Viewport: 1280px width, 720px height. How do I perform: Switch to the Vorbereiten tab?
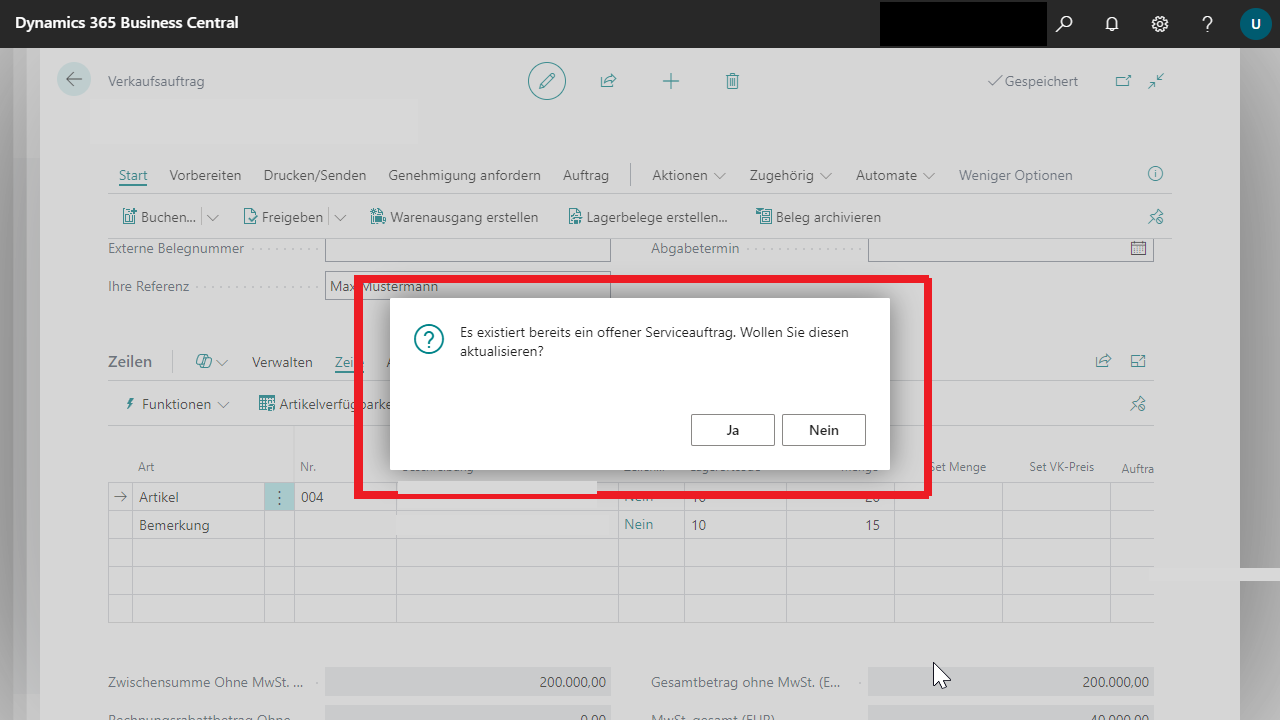[205, 175]
